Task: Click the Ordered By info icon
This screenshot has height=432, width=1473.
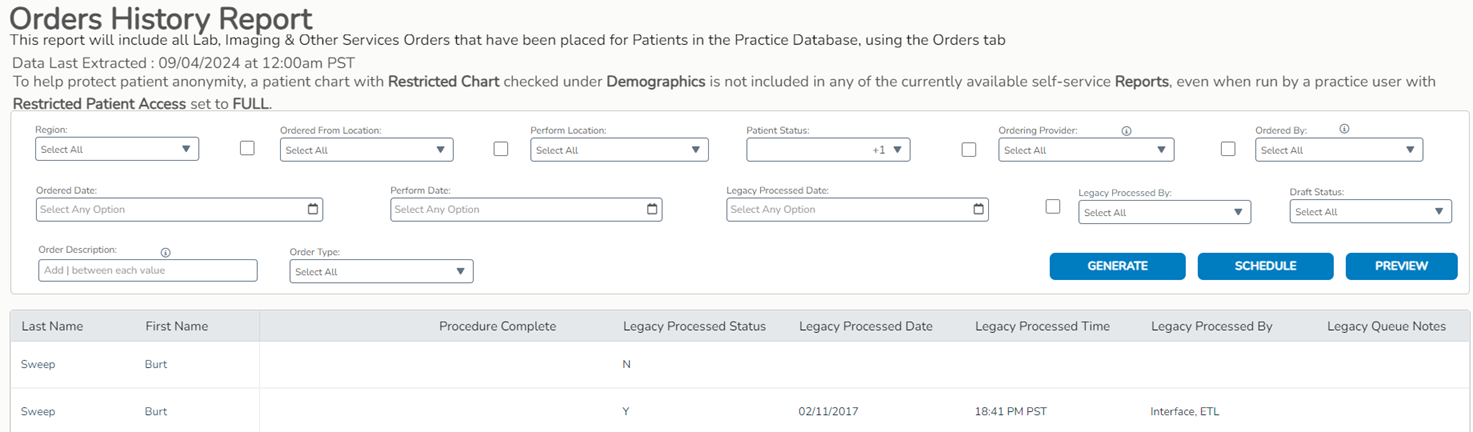Action: 1344,129
